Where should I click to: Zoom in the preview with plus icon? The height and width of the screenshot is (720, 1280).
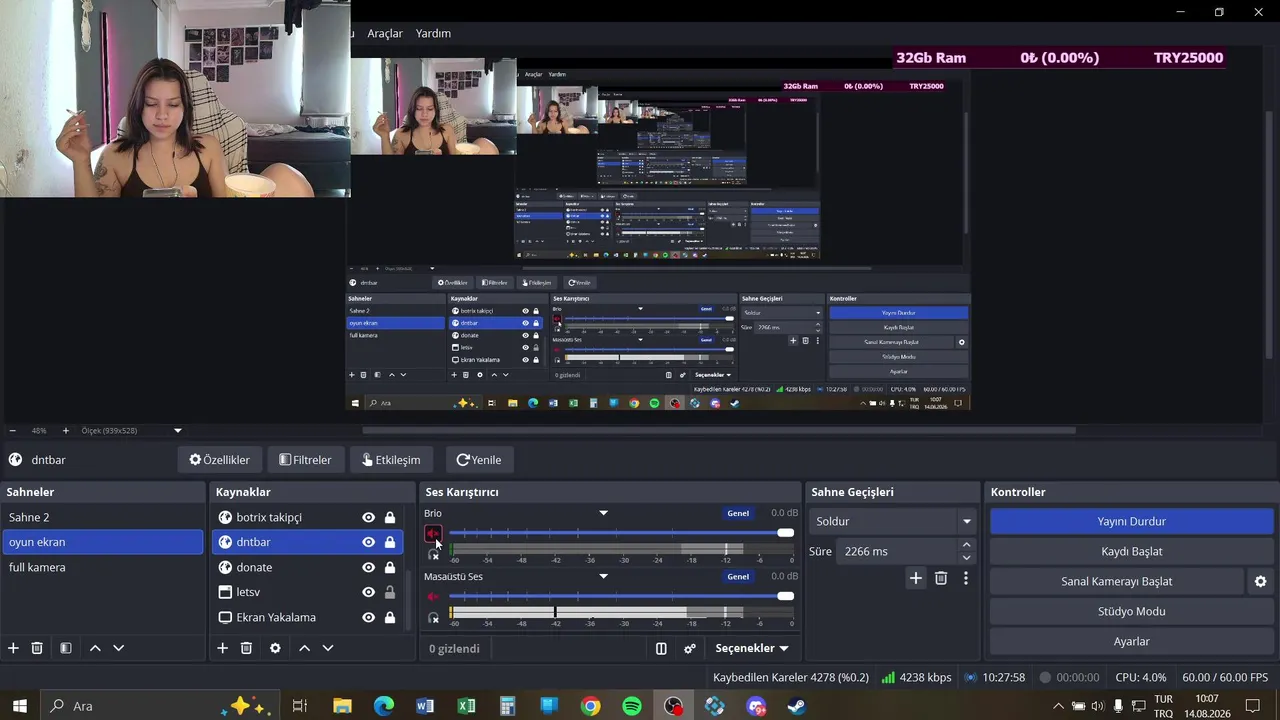66,430
